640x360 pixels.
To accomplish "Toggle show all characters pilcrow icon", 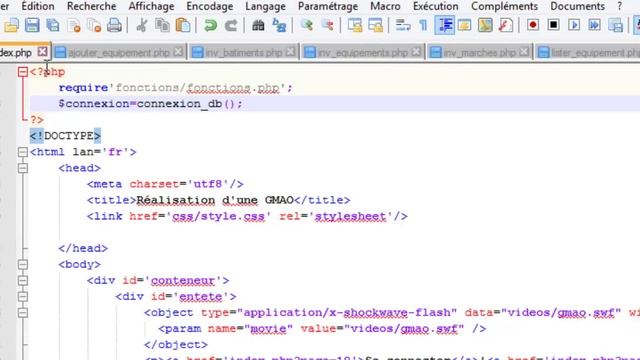I will (x=423, y=25).
